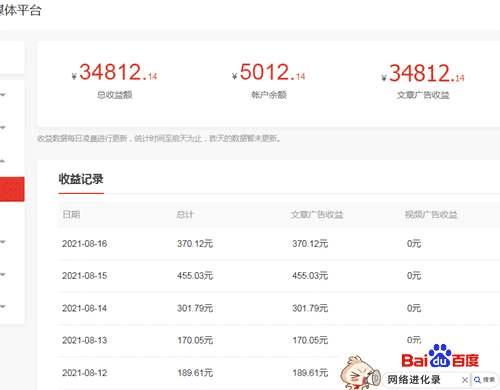Screen dimensions: 500x390
Task: Click 301.79元 in the 总计 column
Action: click(x=195, y=308)
